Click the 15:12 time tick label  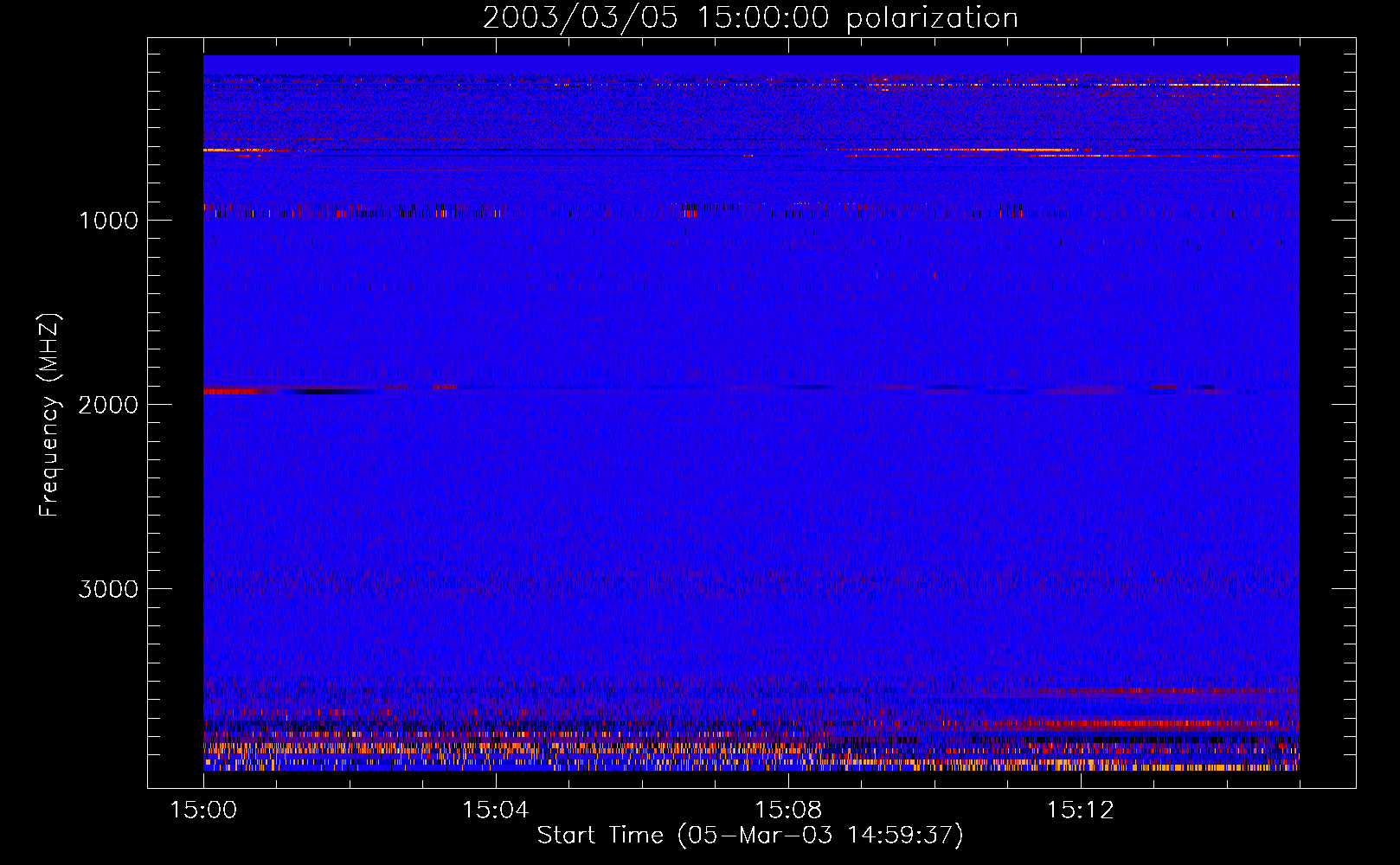1081,810
